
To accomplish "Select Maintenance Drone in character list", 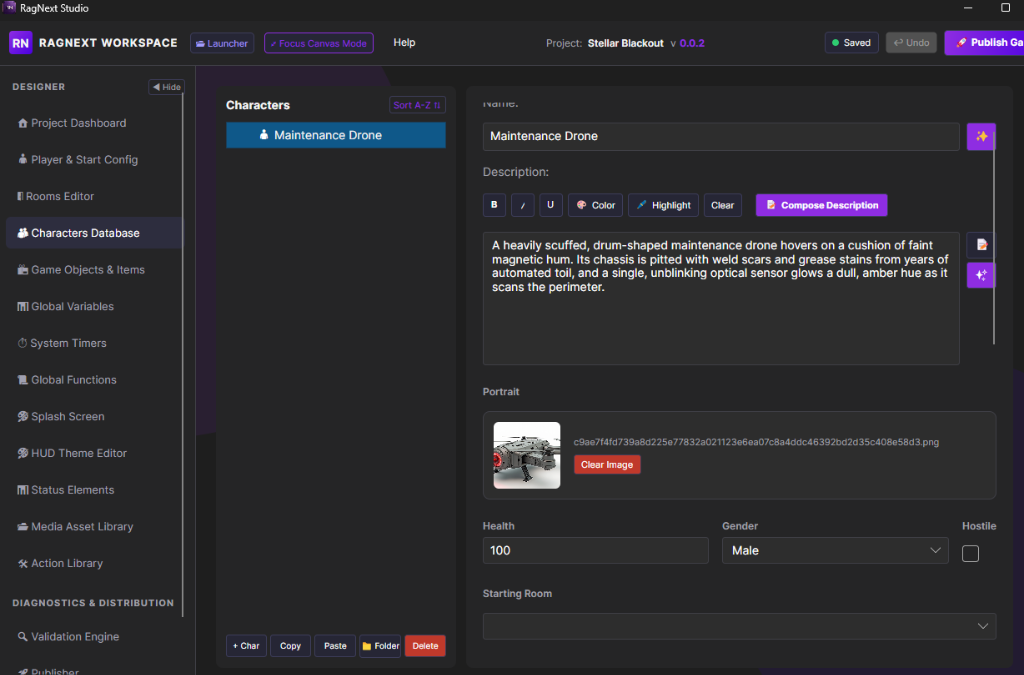I will pyautogui.click(x=336, y=135).
